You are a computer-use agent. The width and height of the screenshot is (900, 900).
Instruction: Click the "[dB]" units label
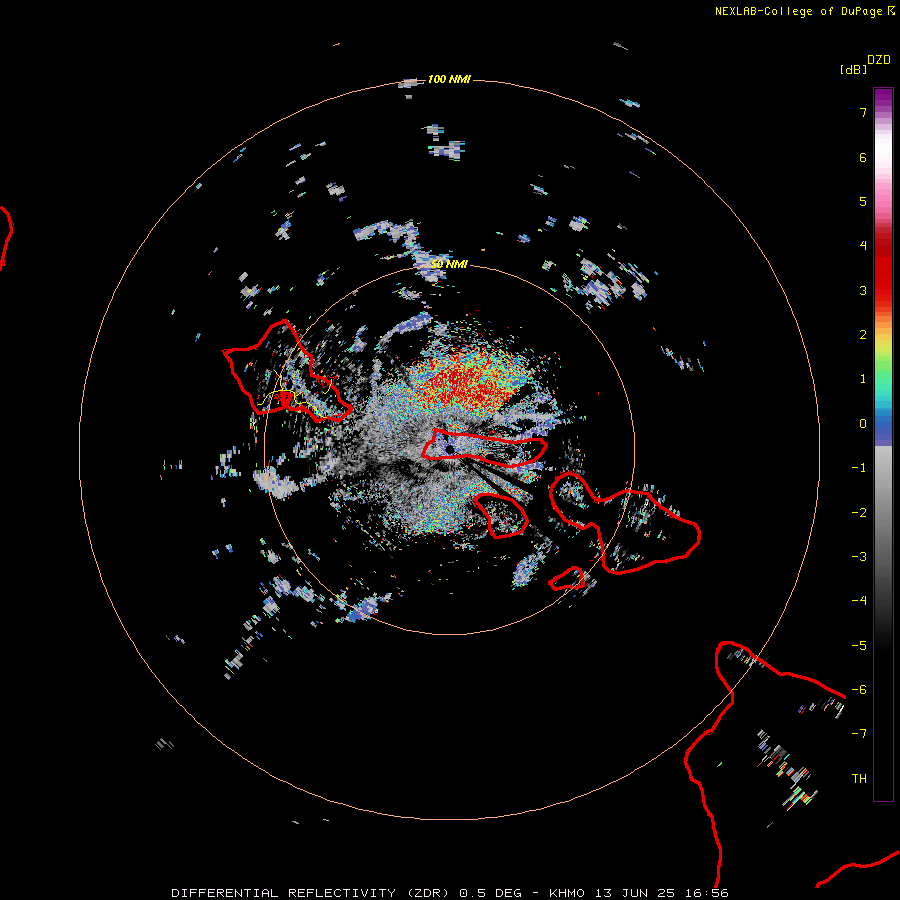click(x=853, y=70)
